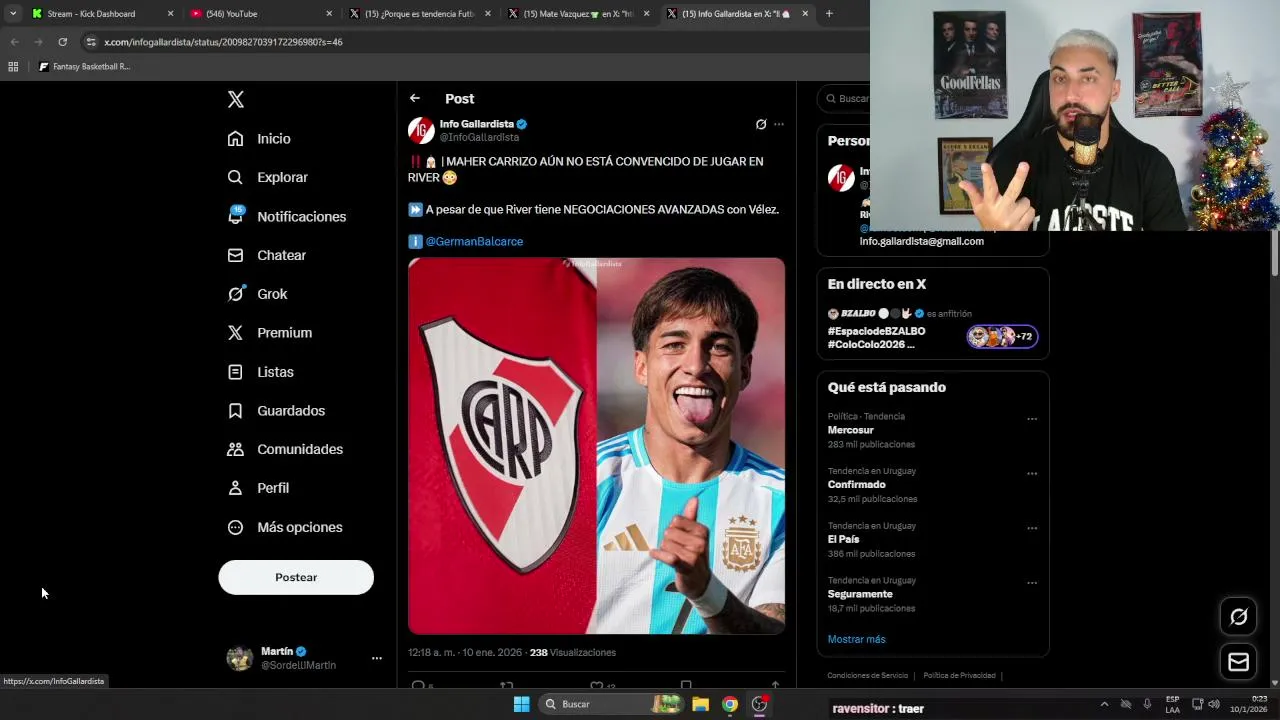Screen dimensions: 1280x720
Task: Open Chatear in sidebar
Action: pos(267,255)
